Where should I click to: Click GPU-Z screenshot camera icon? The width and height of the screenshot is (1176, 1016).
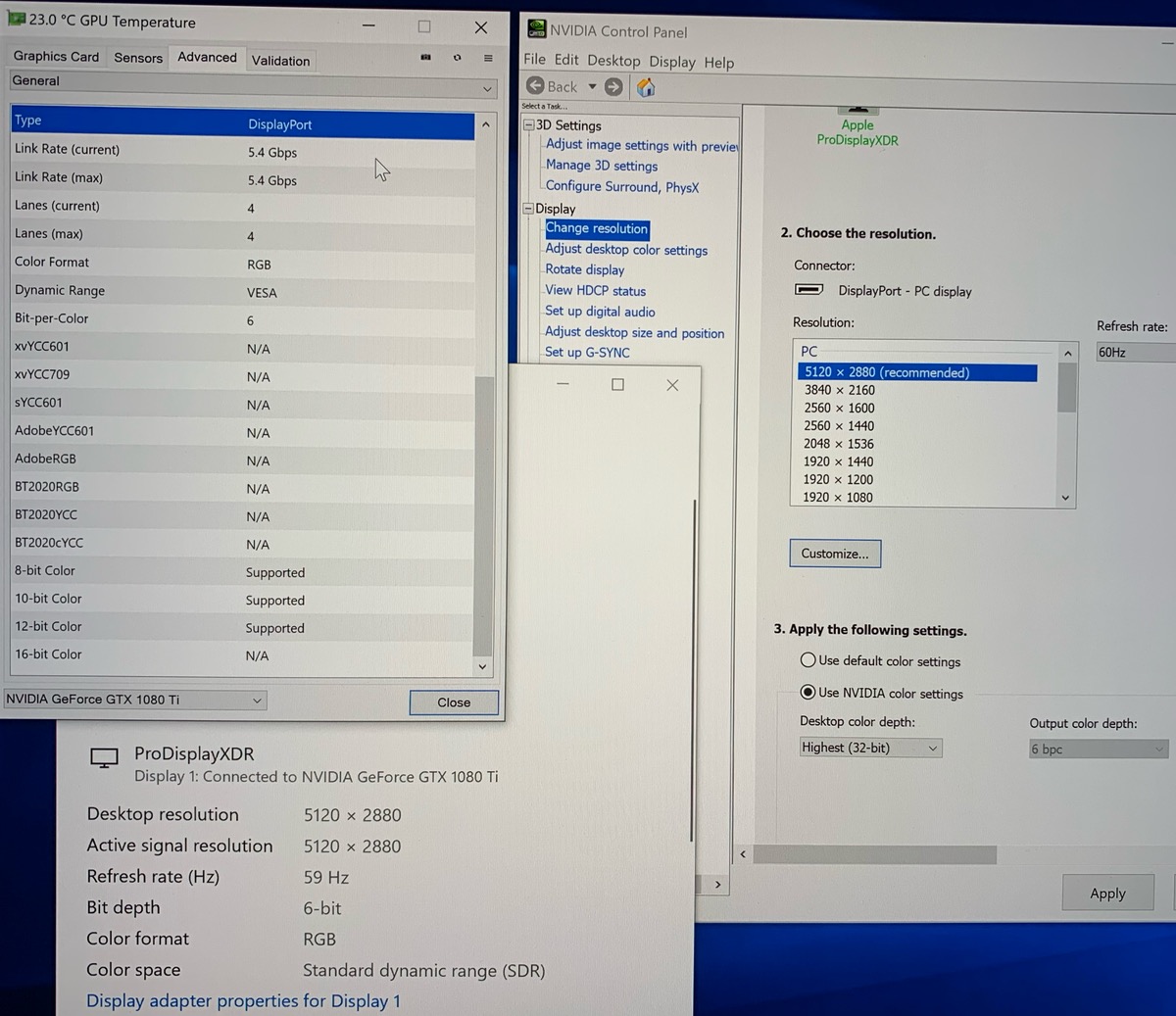[425, 58]
